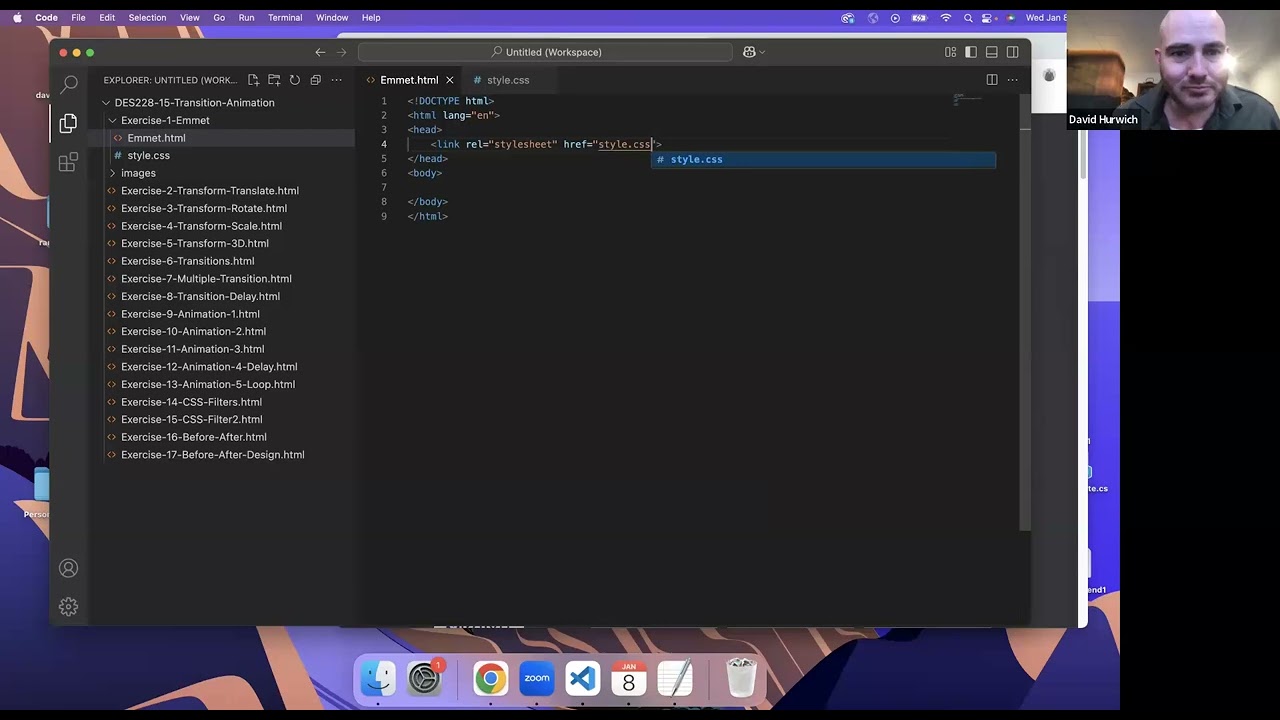This screenshot has width=1280, height=720.
Task: Close the Emmet.html editor tab
Action: point(450,80)
